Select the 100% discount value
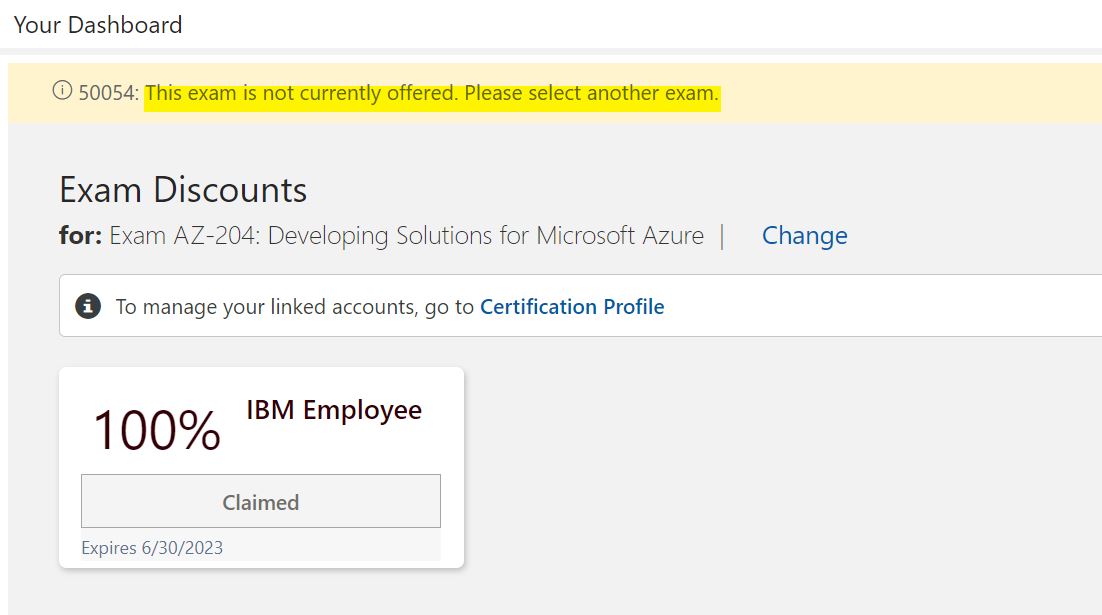1102x615 pixels. click(x=157, y=429)
